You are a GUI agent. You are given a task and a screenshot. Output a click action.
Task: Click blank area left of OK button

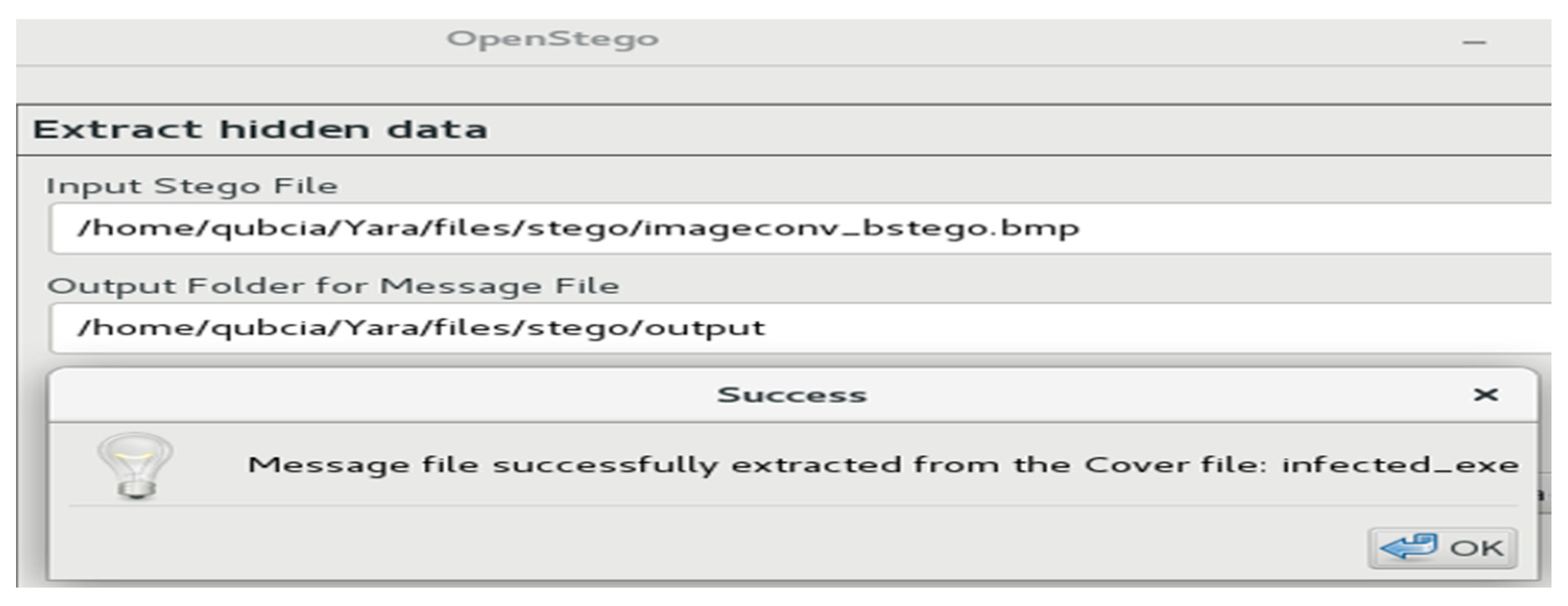731,547
